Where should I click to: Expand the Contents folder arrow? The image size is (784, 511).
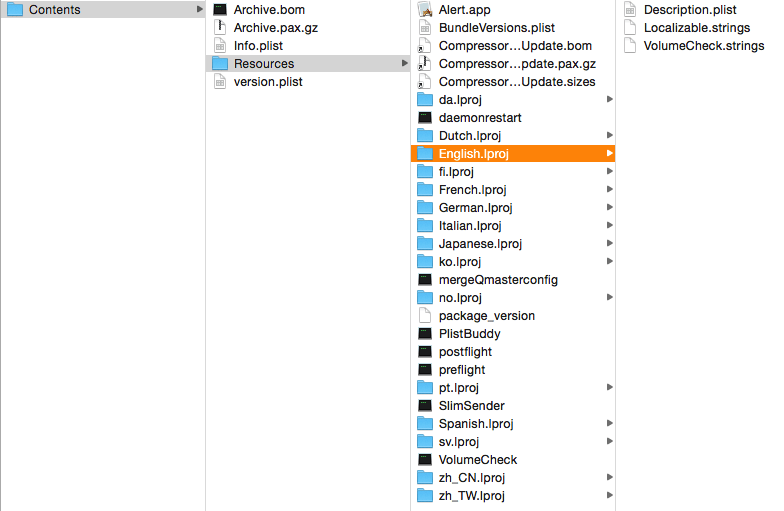[x=200, y=9]
